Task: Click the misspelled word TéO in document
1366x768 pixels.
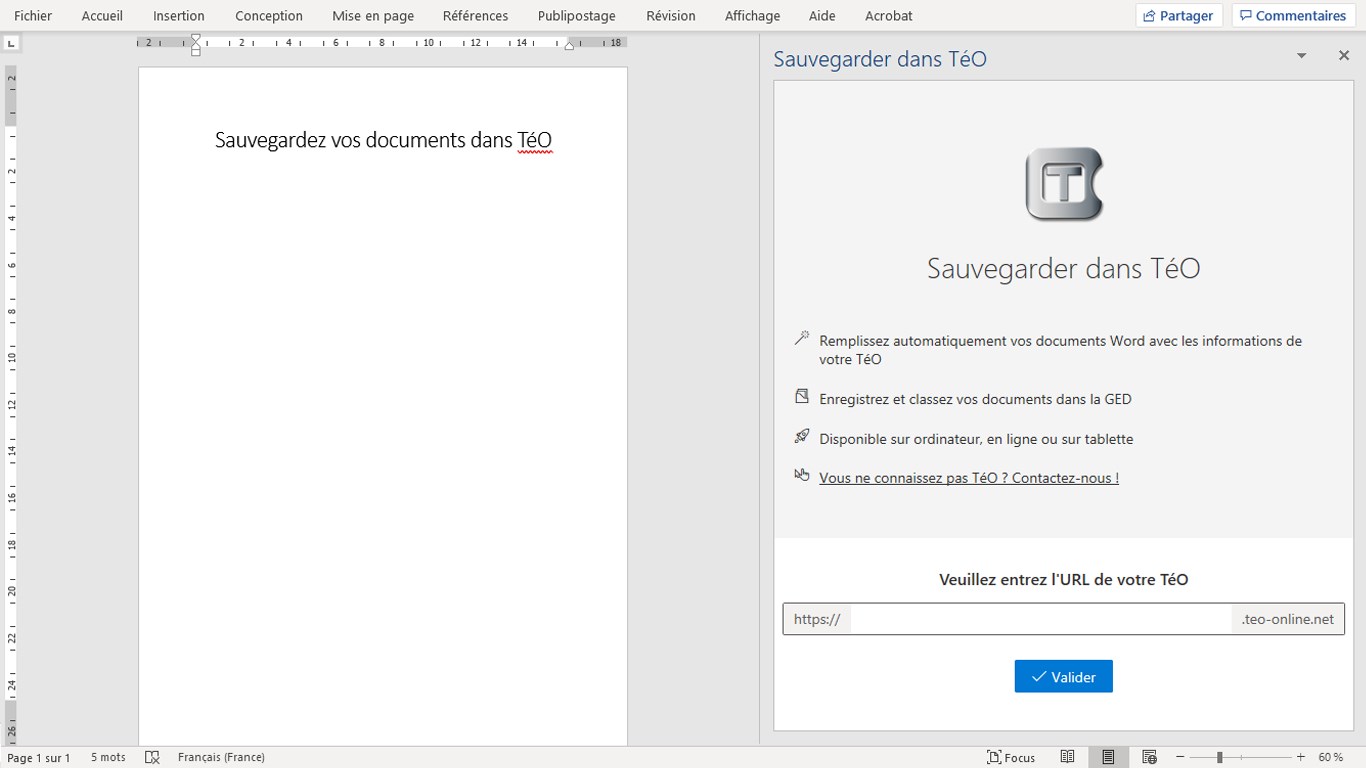Action: pos(534,140)
